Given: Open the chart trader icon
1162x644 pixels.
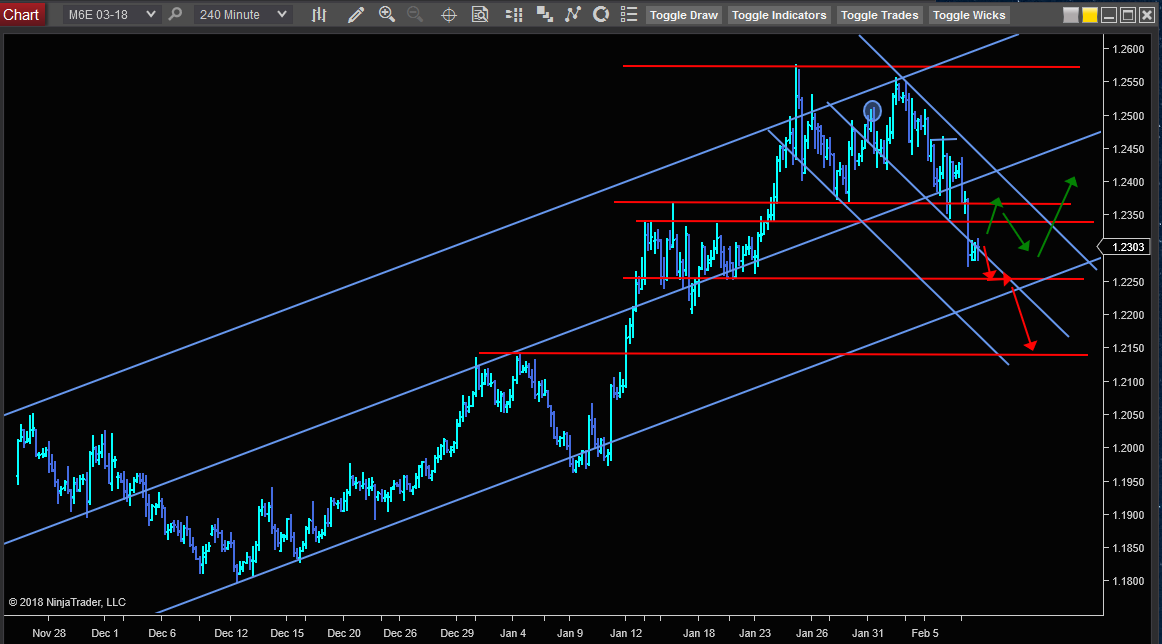Looking at the screenshot, I should pyautogui.click(x=514, y=15).
